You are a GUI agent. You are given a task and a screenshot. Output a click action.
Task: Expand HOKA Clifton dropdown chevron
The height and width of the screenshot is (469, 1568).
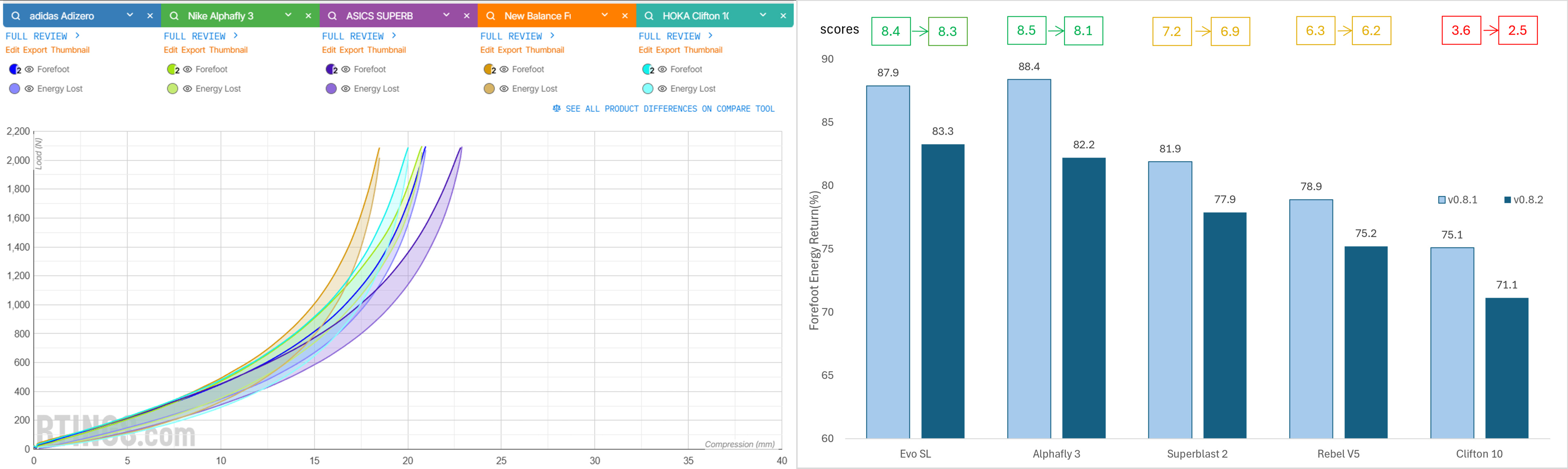point(763,15)
